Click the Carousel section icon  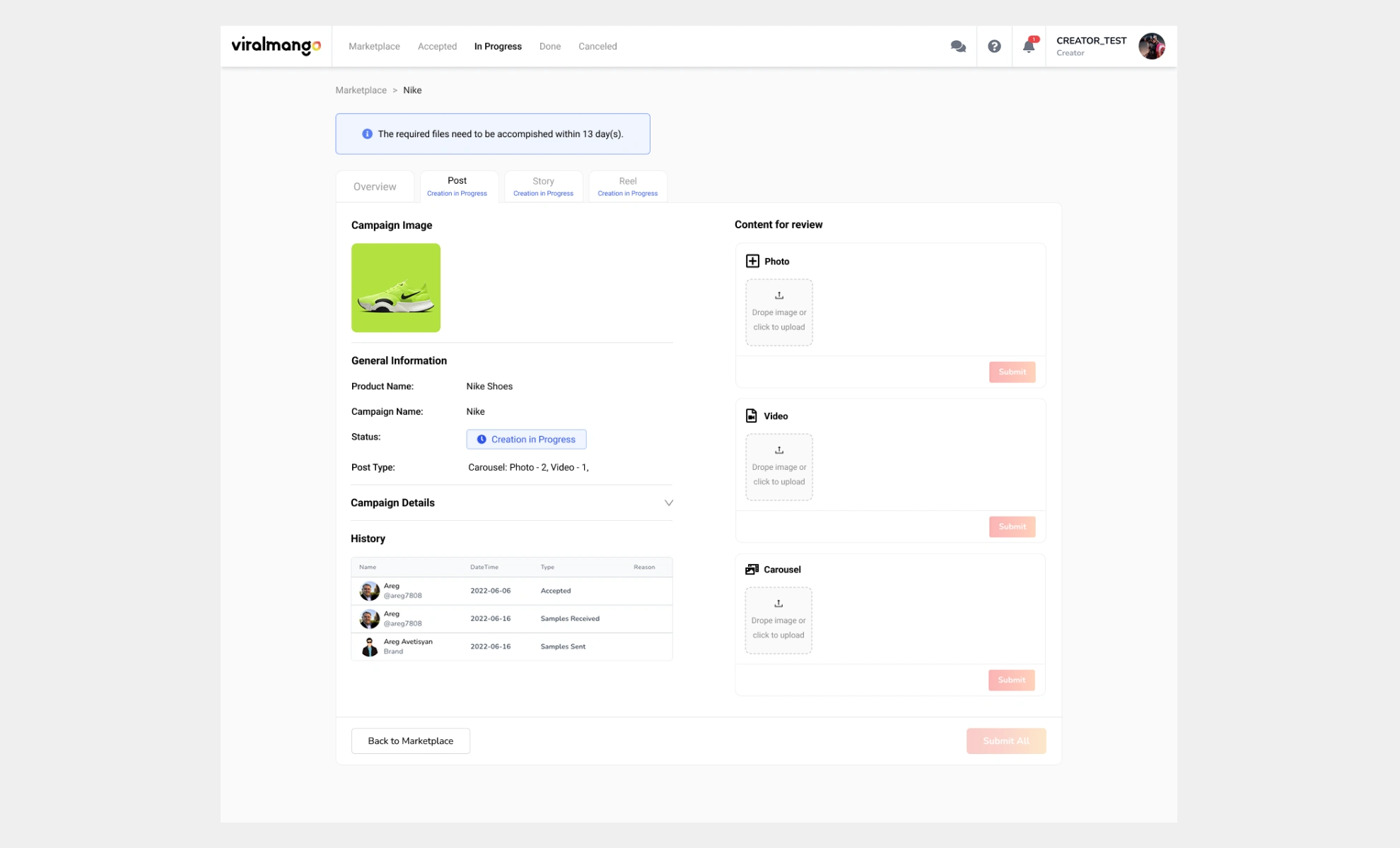click(752, 569)
